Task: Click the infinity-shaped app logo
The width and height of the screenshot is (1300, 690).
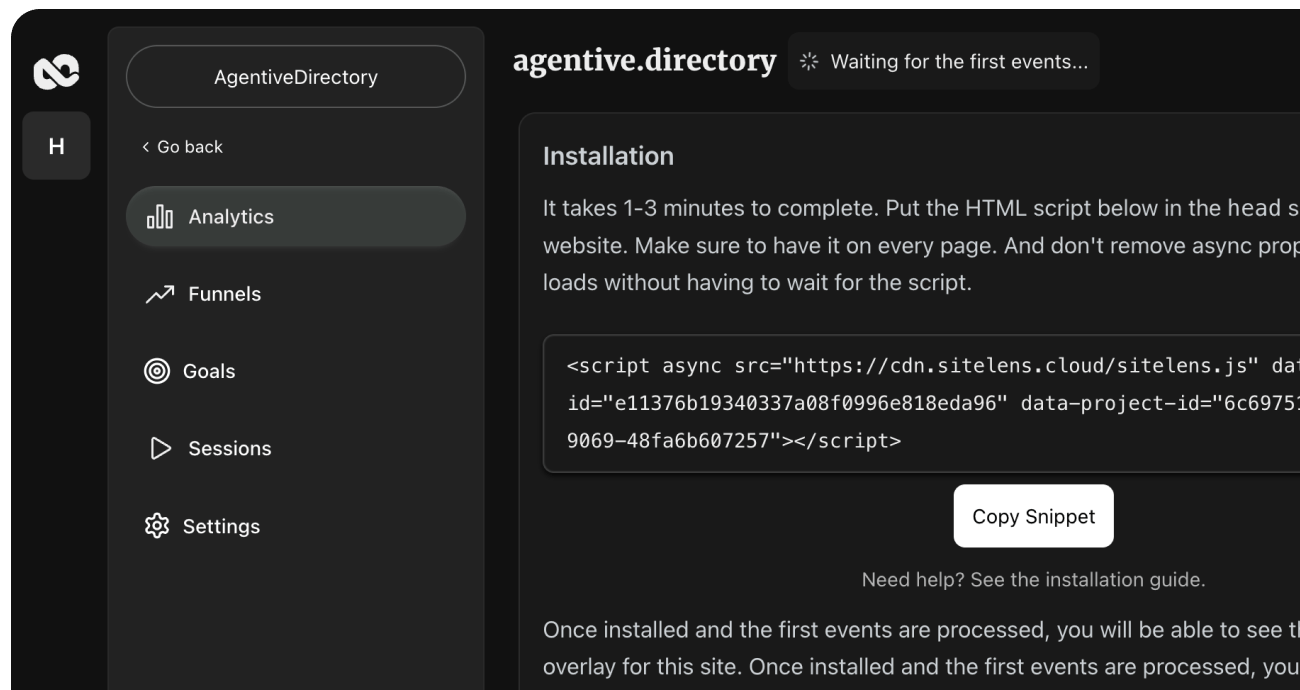Action: click(x=56, y=72)
